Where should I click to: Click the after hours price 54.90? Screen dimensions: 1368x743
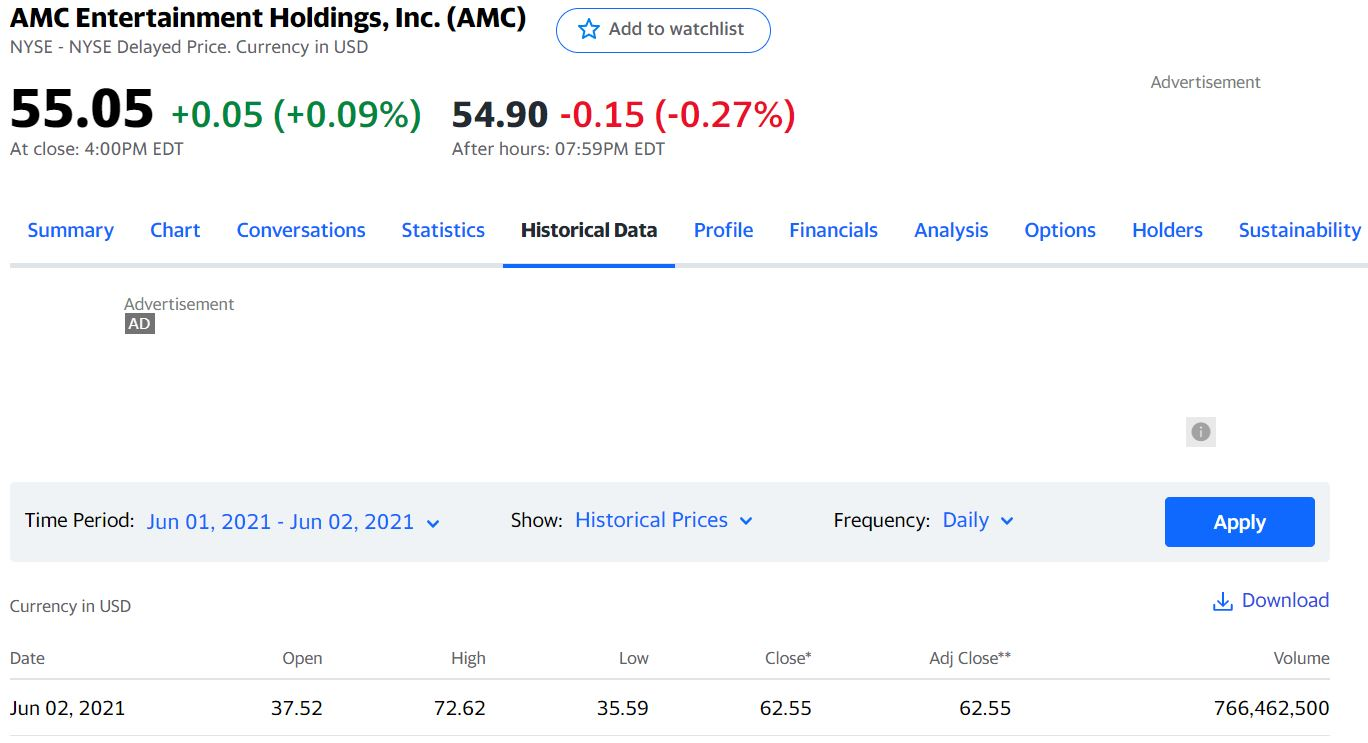click(500, 115)
